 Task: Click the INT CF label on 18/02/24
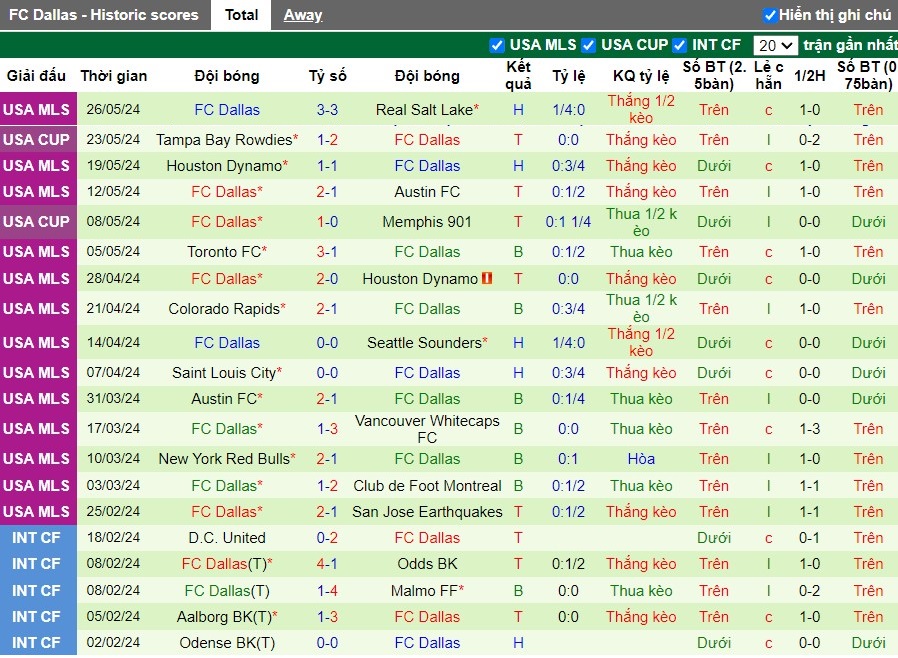[37, 538]
